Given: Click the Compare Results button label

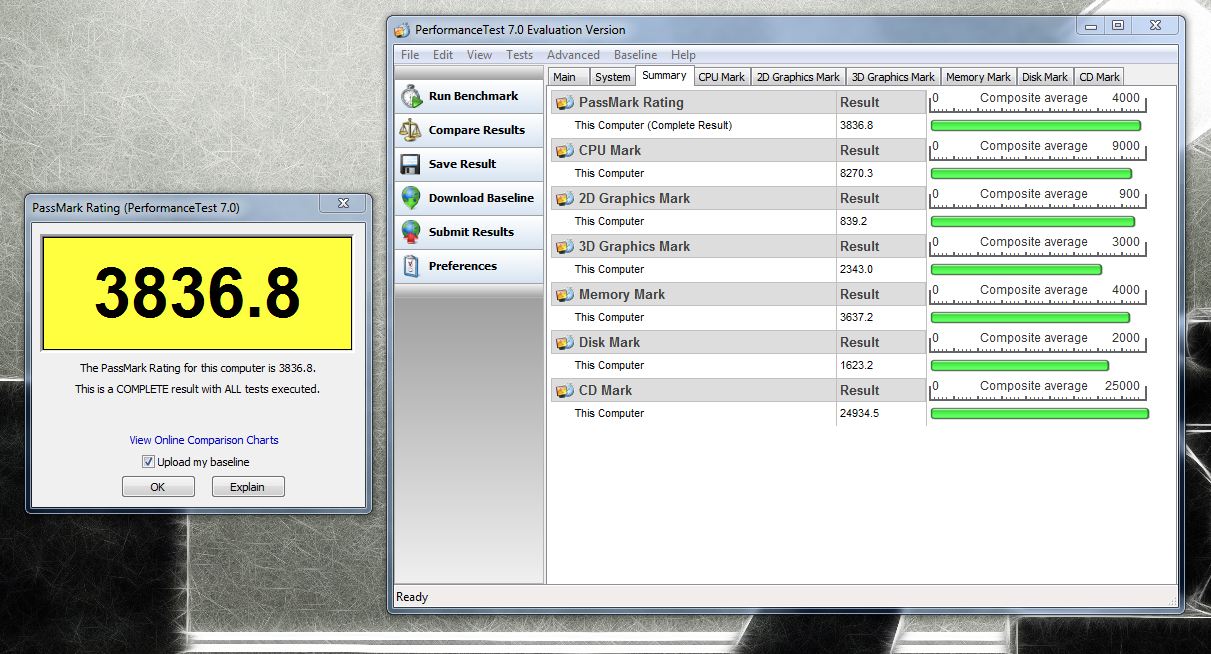Looking at the screenshot, I should (x=477, y=130).
